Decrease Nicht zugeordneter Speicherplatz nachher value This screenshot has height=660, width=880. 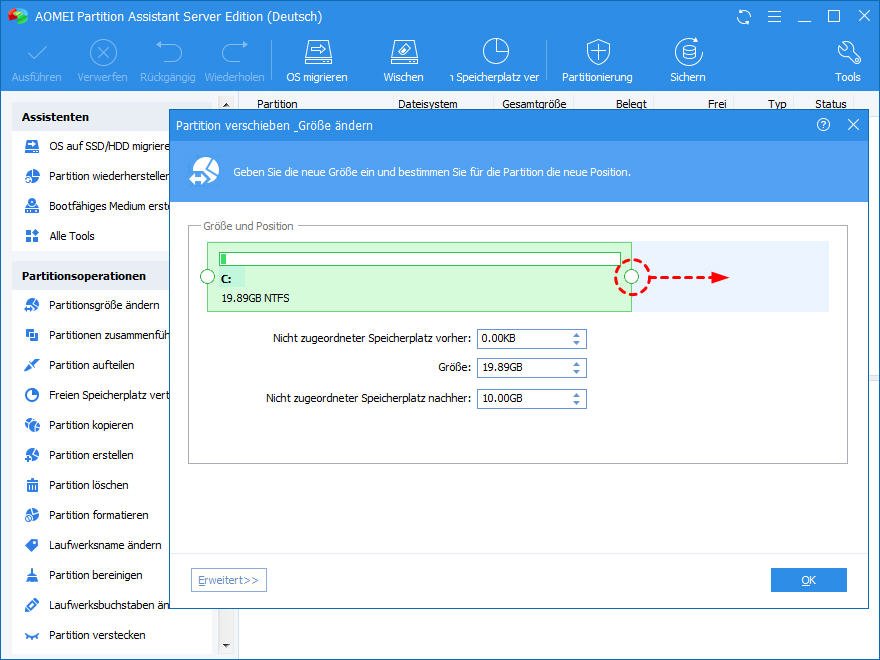[x=576, y=402]
